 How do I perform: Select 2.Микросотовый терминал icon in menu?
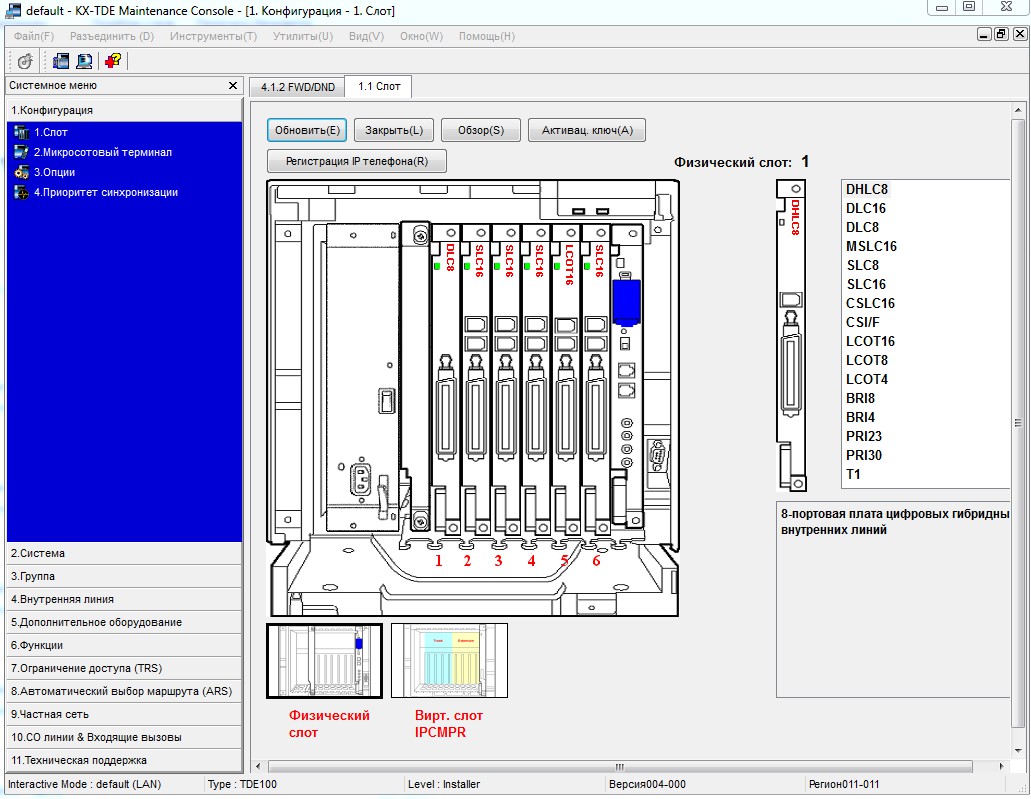[23, 152]
